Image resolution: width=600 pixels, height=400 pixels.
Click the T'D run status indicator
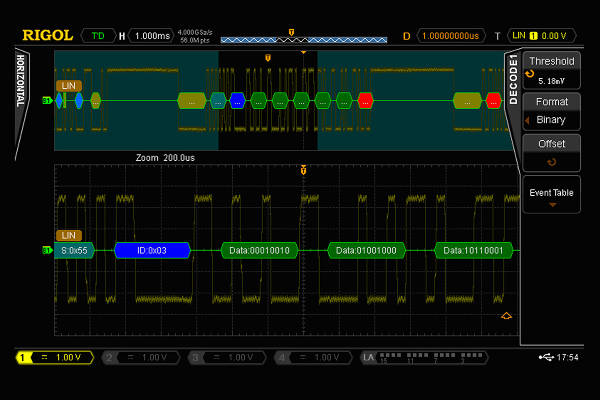tap(98, 36)
